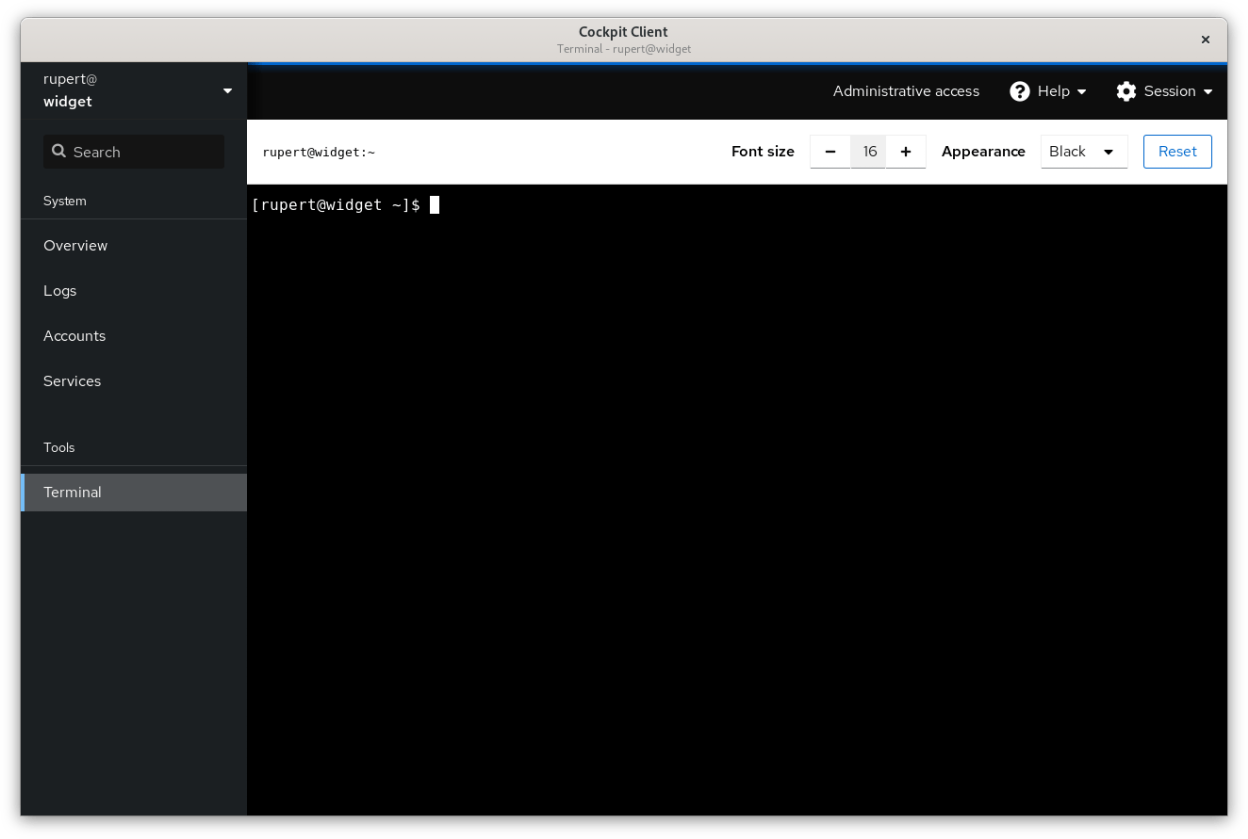Open the Logs page

point(60,290)
